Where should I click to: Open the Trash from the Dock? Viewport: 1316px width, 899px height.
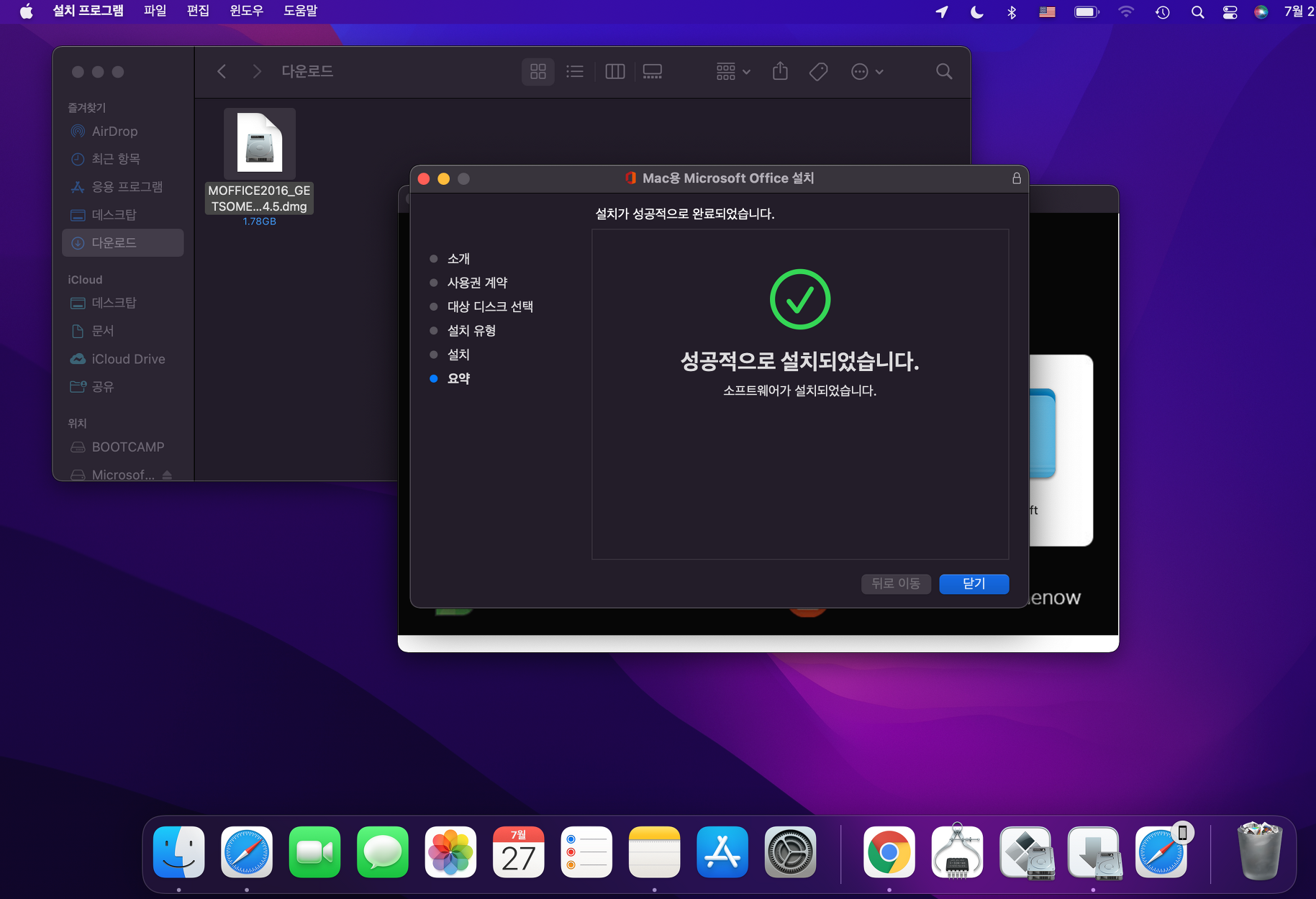tap(1259, 852)
